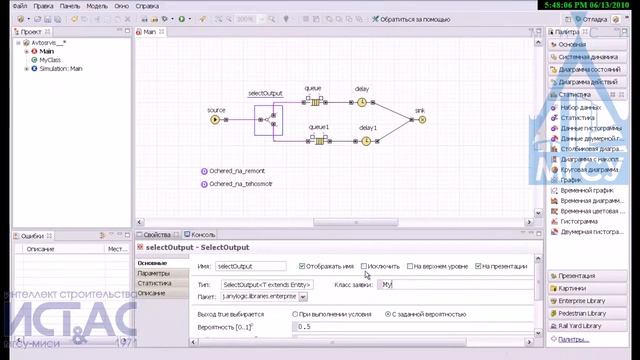Viewport: 640px width, 360px height.
Task: Select the delay1 clock icon
Action: [366, 141]
